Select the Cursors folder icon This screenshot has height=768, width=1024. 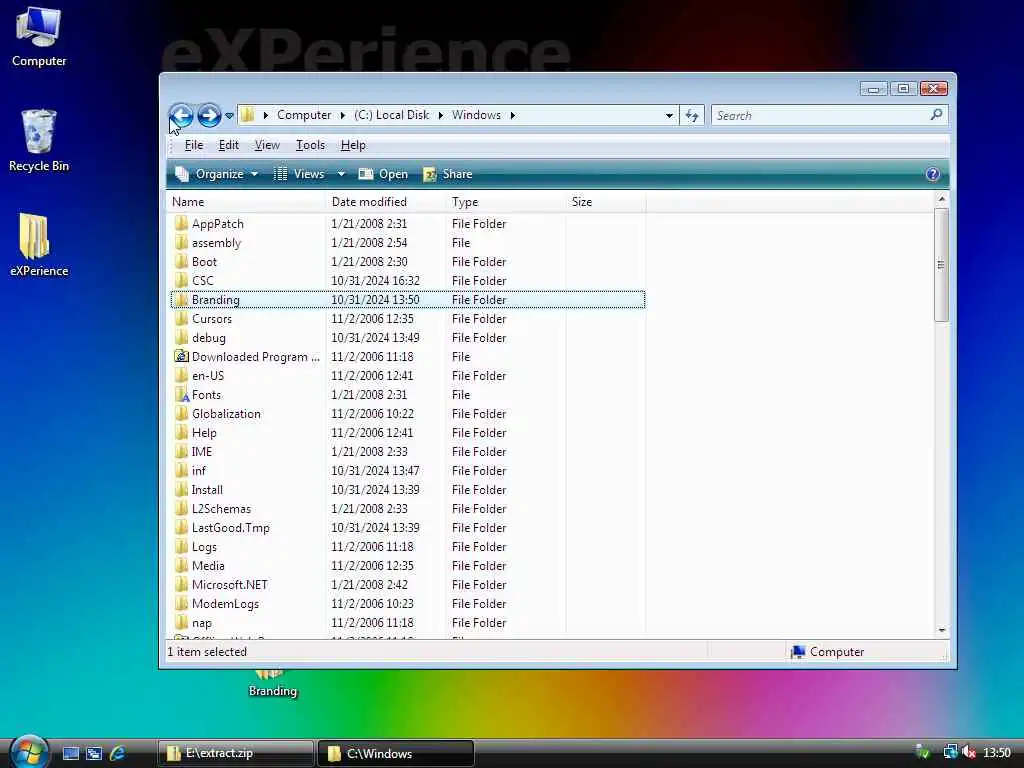tap(182, 318)
